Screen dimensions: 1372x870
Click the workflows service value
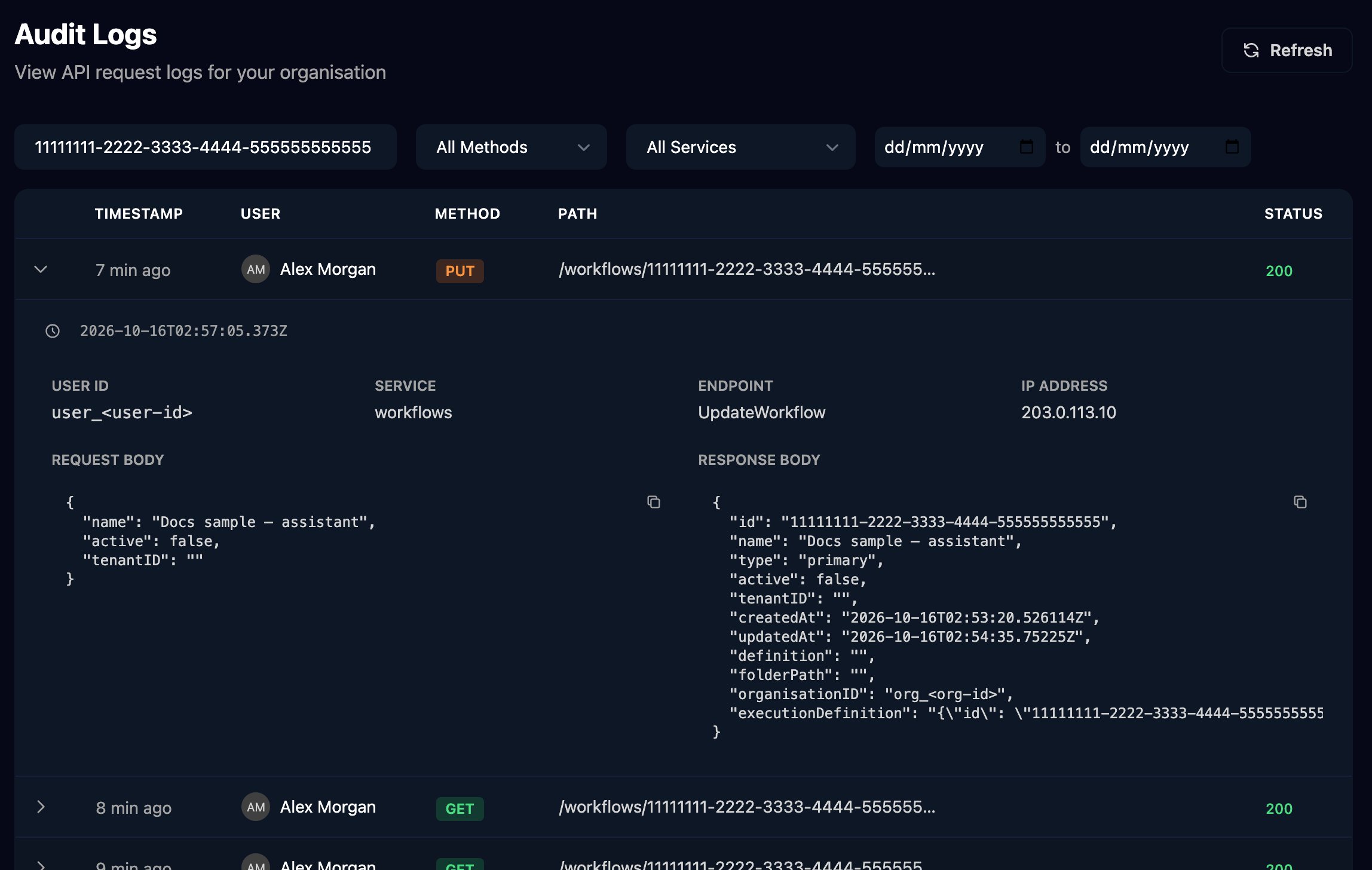point(414,412)
